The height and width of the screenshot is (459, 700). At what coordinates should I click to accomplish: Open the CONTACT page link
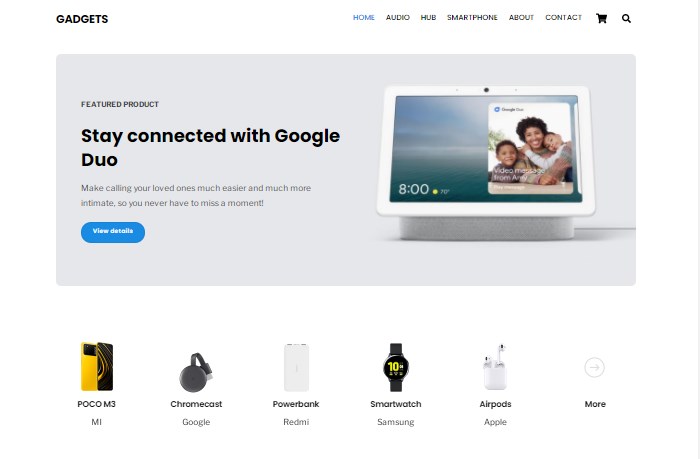coord(563,17)
